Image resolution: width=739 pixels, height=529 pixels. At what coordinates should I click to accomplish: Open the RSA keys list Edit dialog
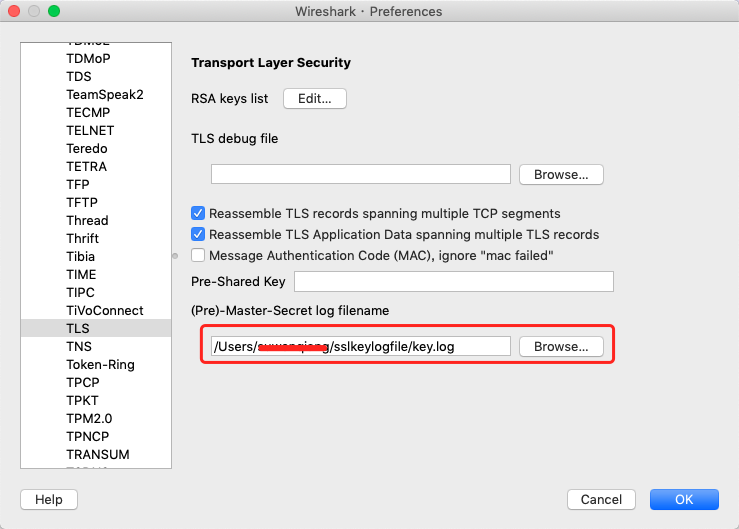point(315,99)
